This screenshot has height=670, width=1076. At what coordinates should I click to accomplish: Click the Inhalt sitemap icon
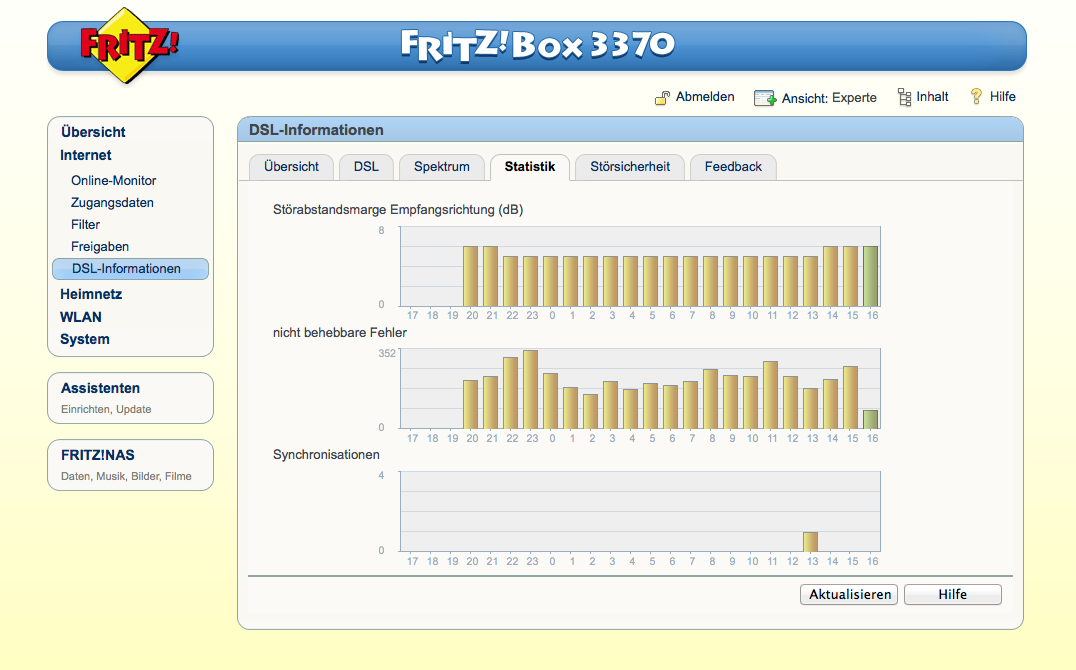click(904, 97)
